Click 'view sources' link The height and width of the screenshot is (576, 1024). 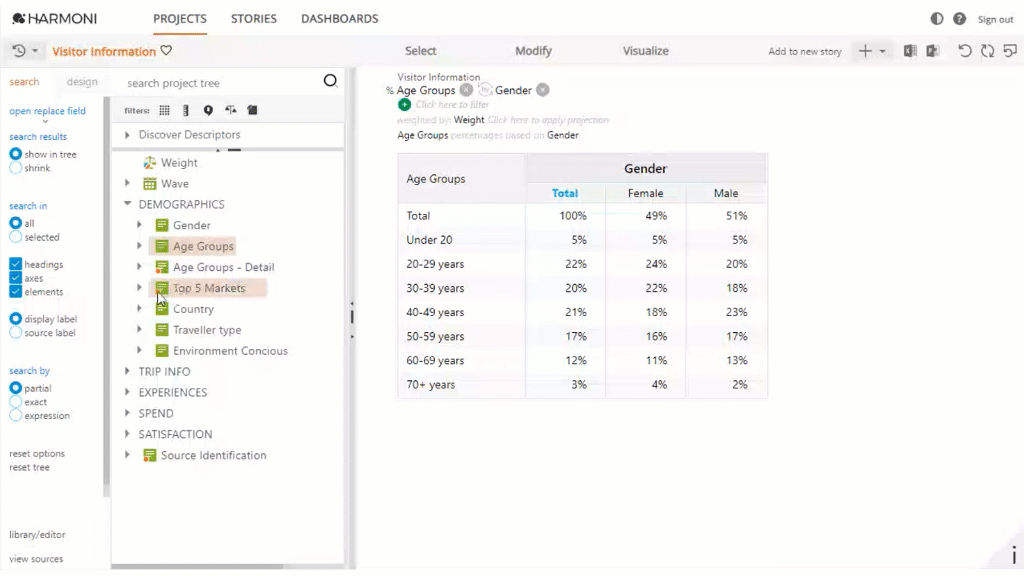pos(36,559)
